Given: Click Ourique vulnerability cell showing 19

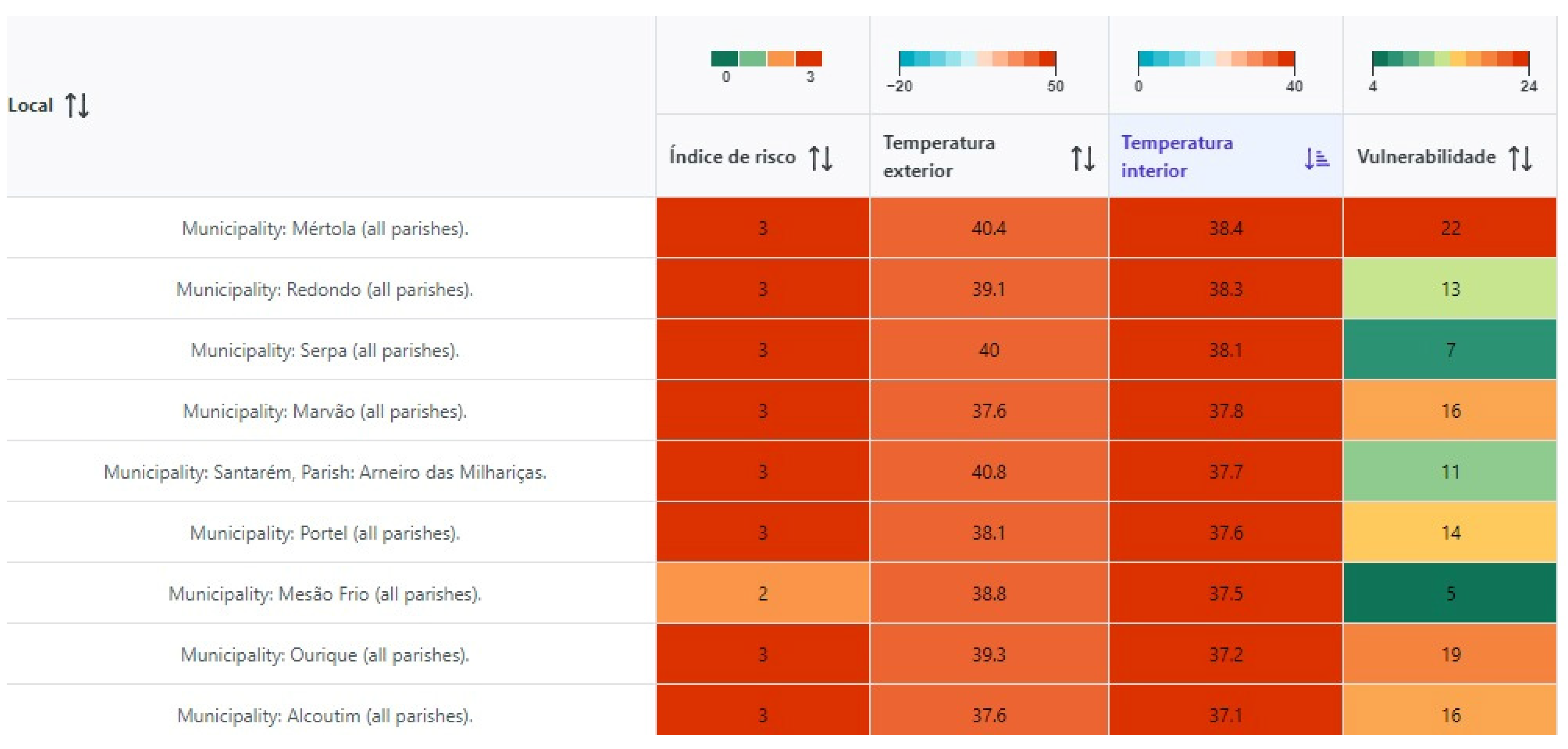Looking at the screenshot, I should point(1450,655).
